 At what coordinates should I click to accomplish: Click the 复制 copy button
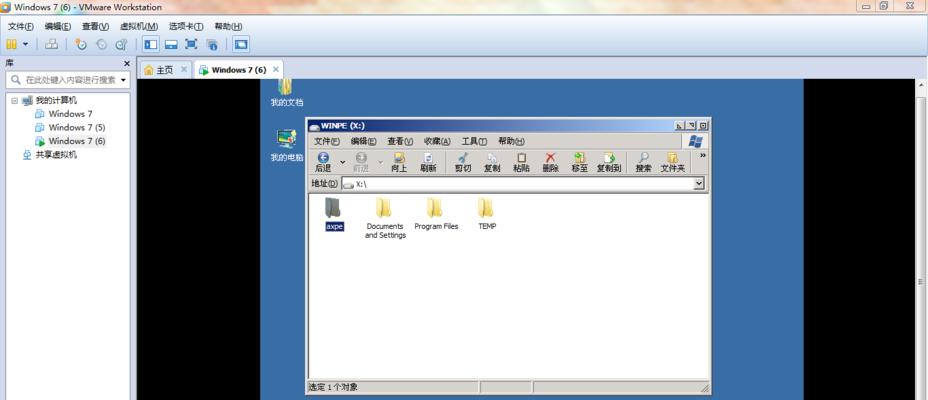[x=492, y=162]
